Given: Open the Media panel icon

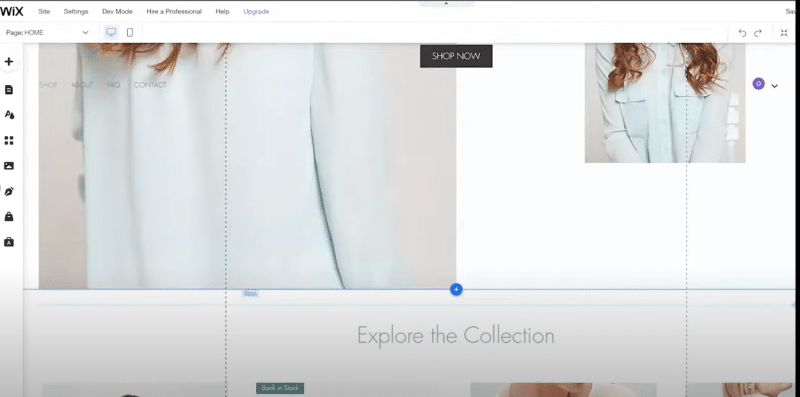Looking at the screenshot, I should 9,166.
